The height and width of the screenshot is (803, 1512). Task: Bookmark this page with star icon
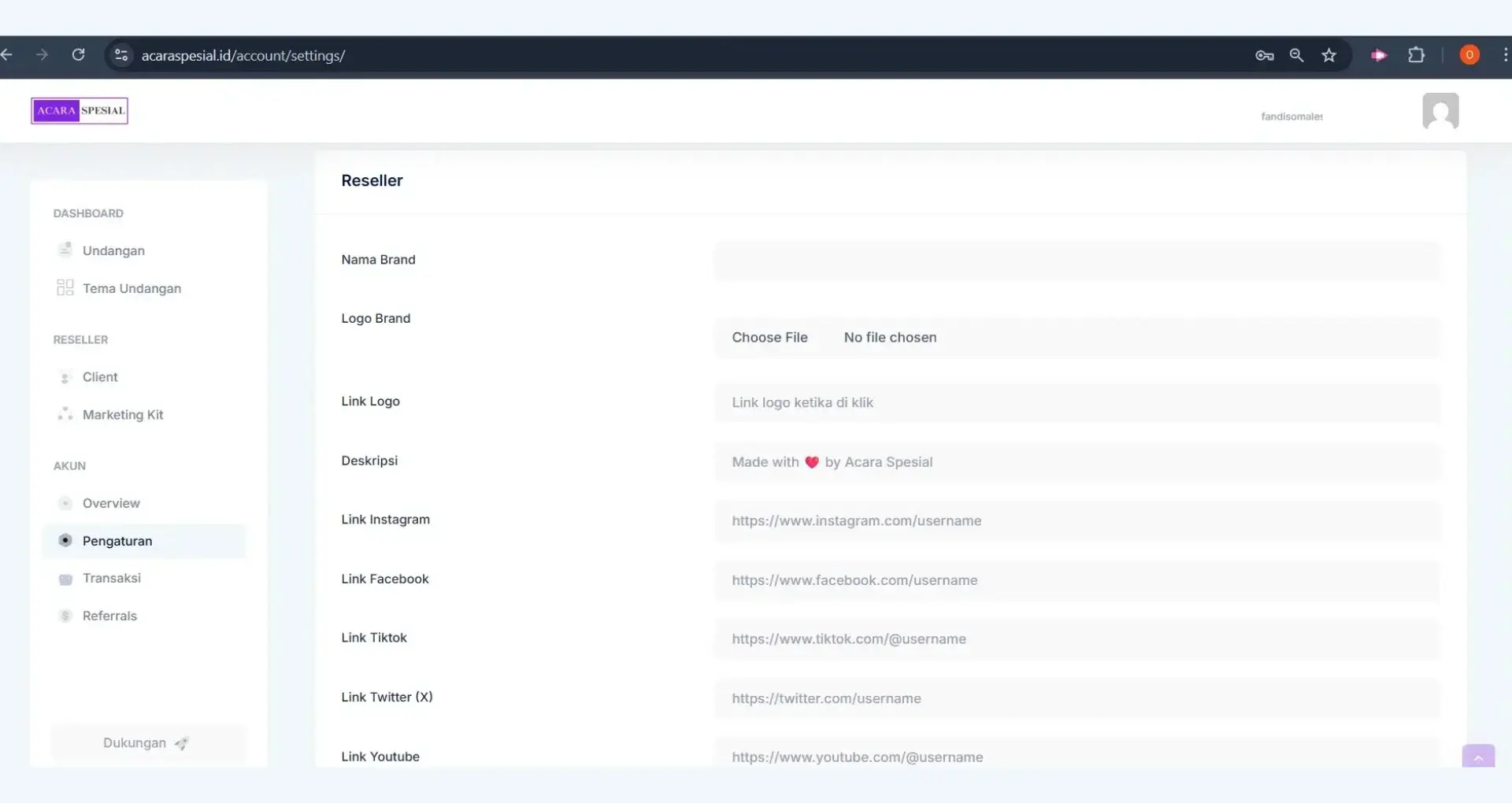tap(1329, 55)
